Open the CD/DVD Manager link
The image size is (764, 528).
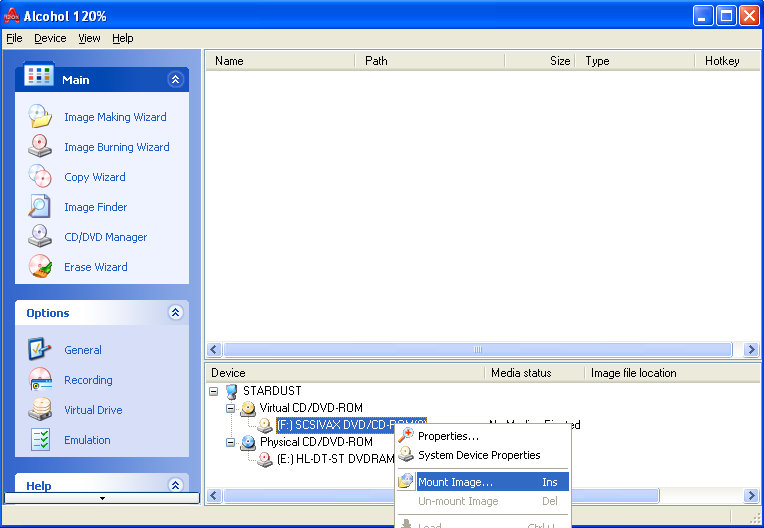pos(105,237)
